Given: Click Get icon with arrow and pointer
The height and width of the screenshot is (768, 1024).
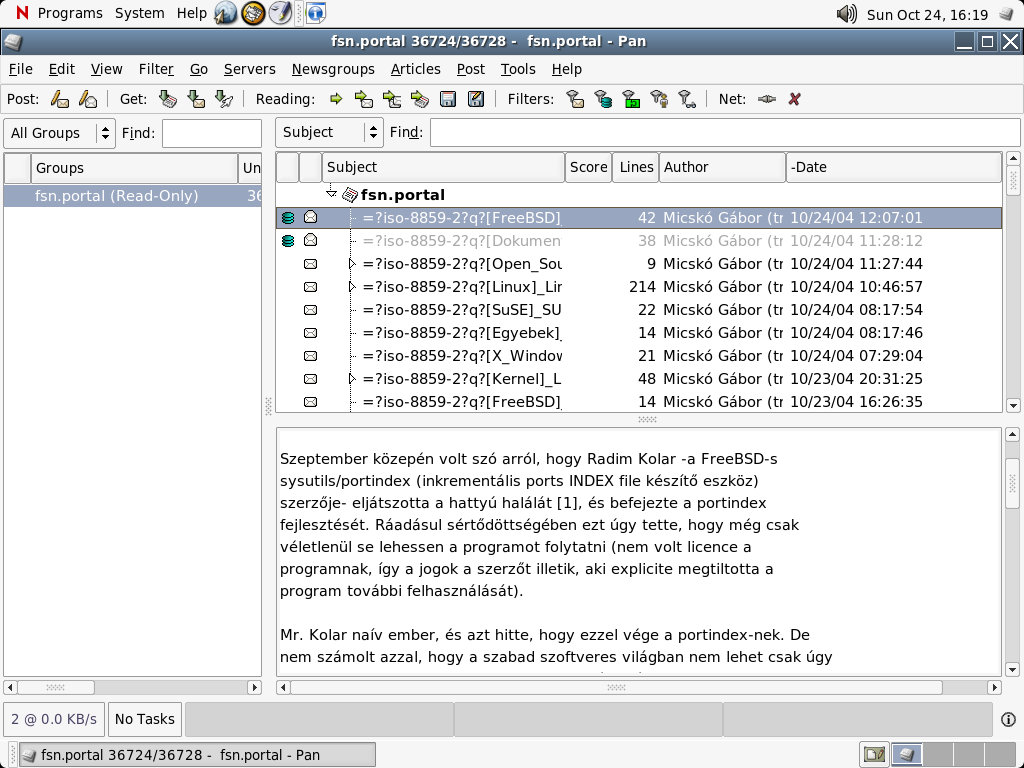Looking at the screenshot, I should [224, 99].
